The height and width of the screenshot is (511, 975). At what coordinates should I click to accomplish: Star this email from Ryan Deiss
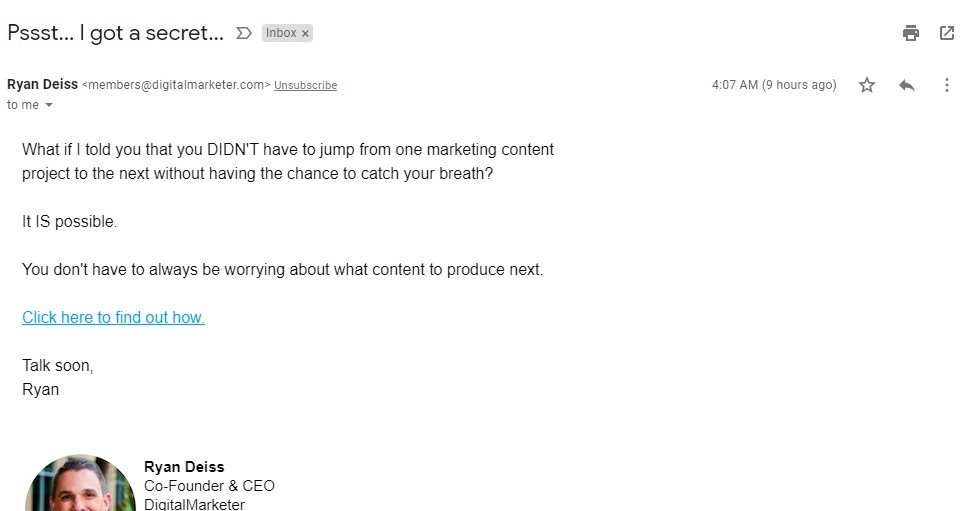tap(867, 85)
